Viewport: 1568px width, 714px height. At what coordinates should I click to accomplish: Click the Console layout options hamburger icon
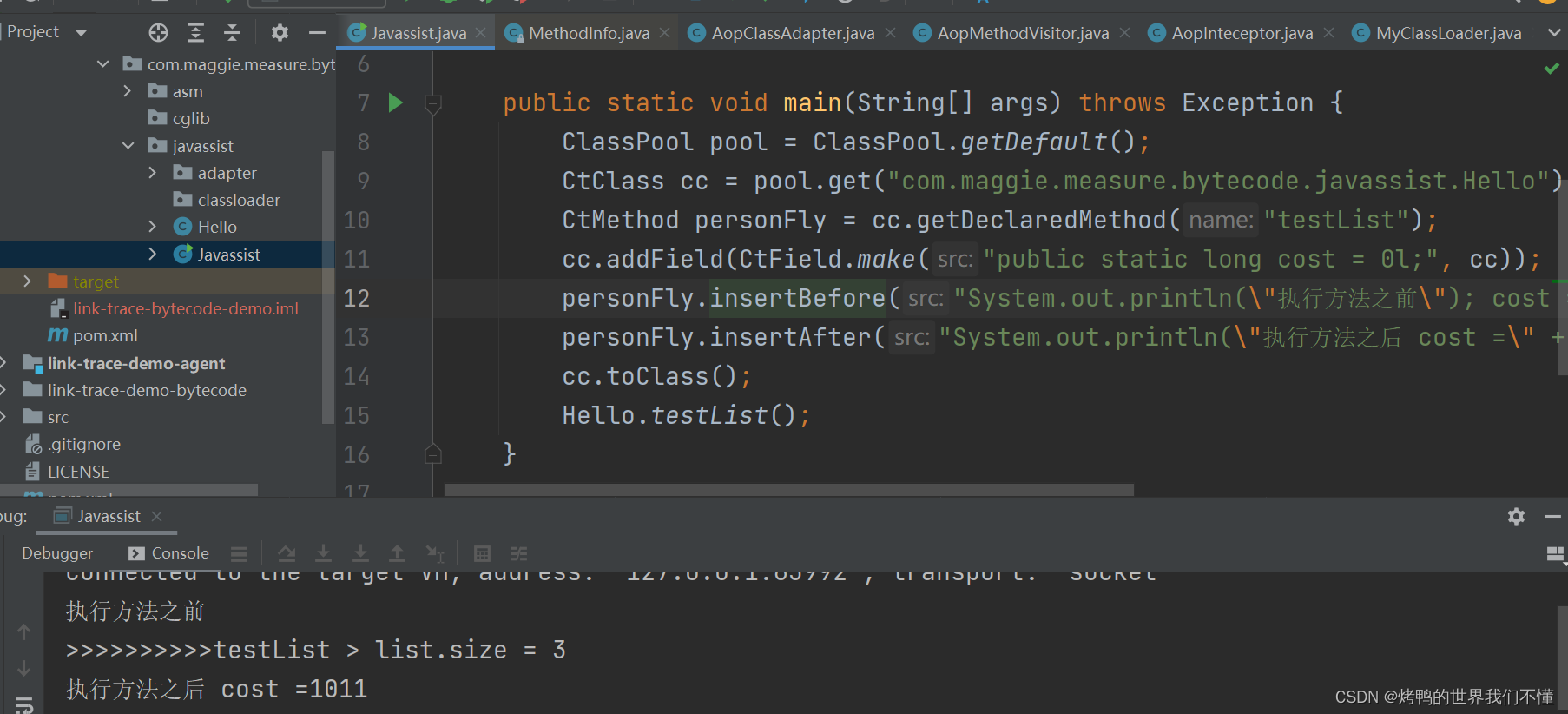pyautogui.click(x=240, y=553)
